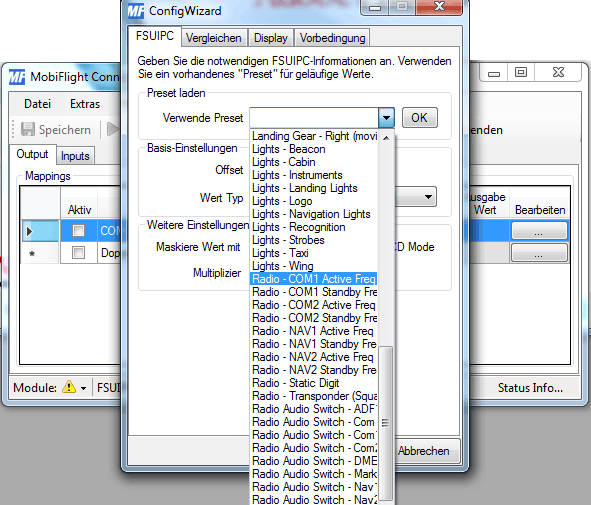Screen dimensions: 591x505
Task: Click the MobiFlight Connector MF logo icon
Action: click(17, 77)
